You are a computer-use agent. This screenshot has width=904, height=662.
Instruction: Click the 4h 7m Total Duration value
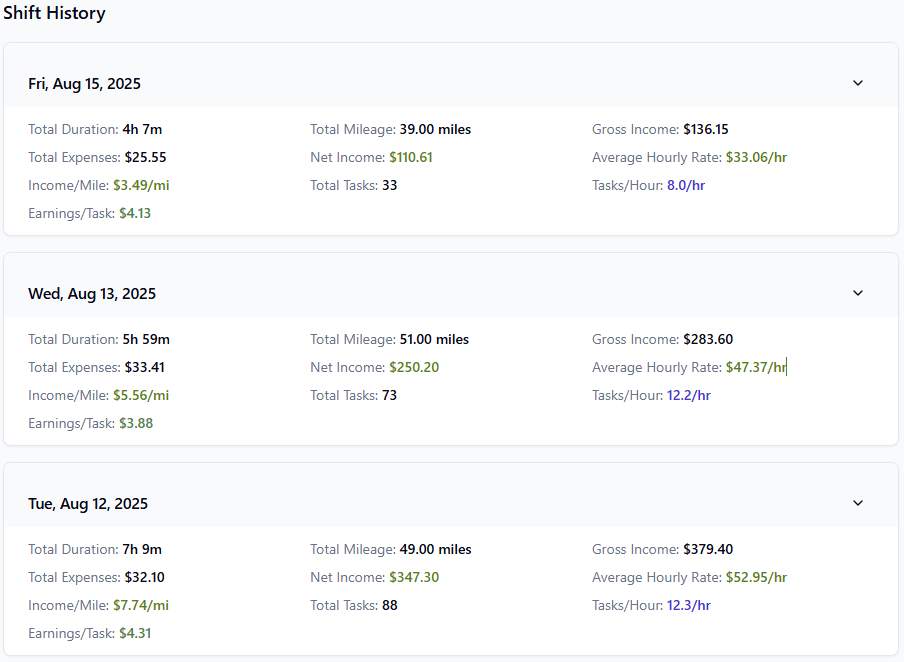click(x=142, y=129)
